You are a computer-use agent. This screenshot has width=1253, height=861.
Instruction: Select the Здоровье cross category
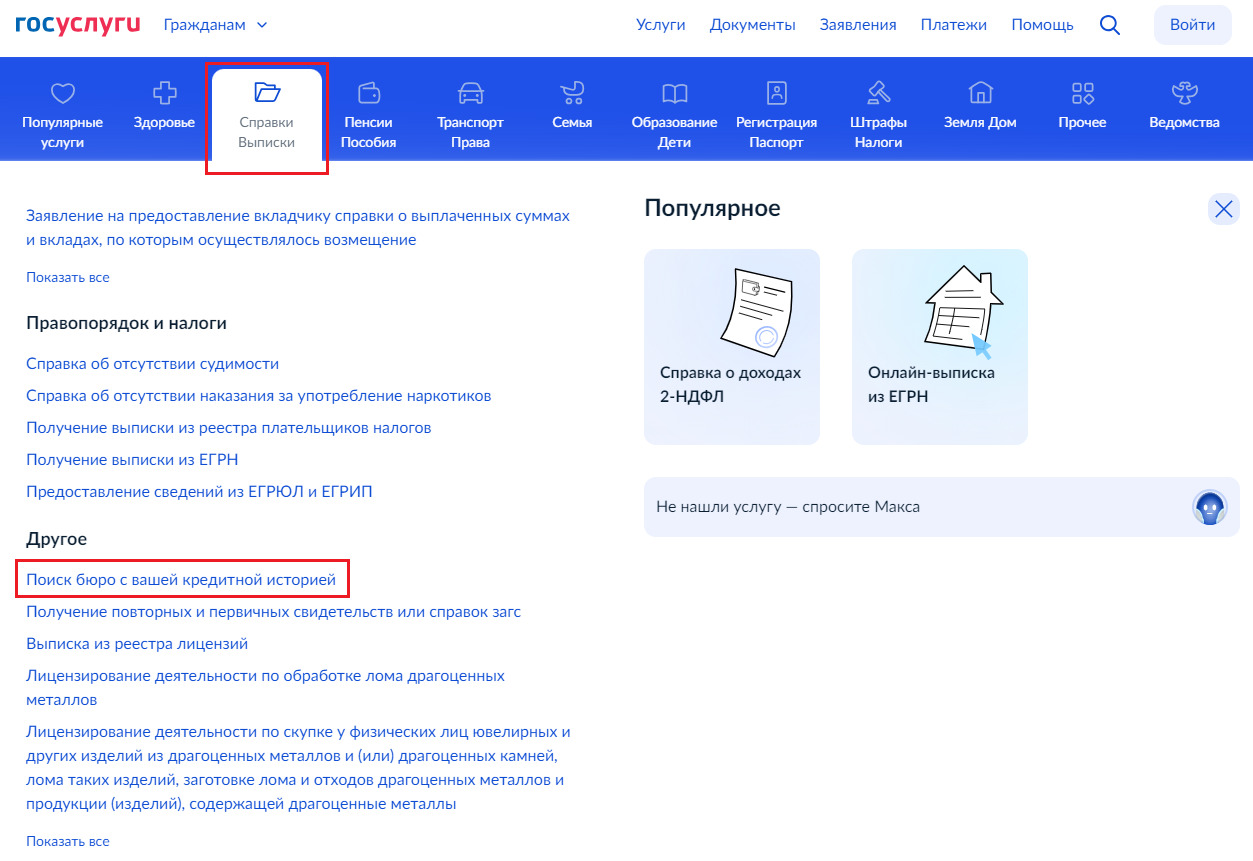(x=164, y=105)
